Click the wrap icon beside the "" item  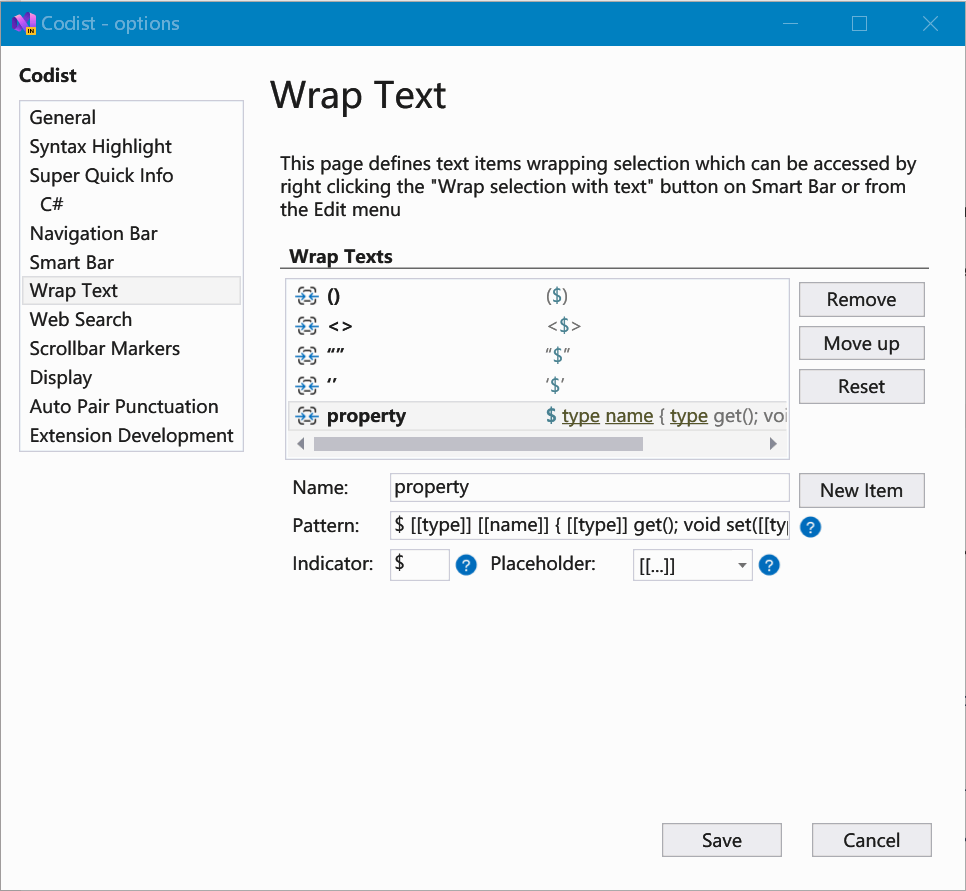[x=306, y=356]
